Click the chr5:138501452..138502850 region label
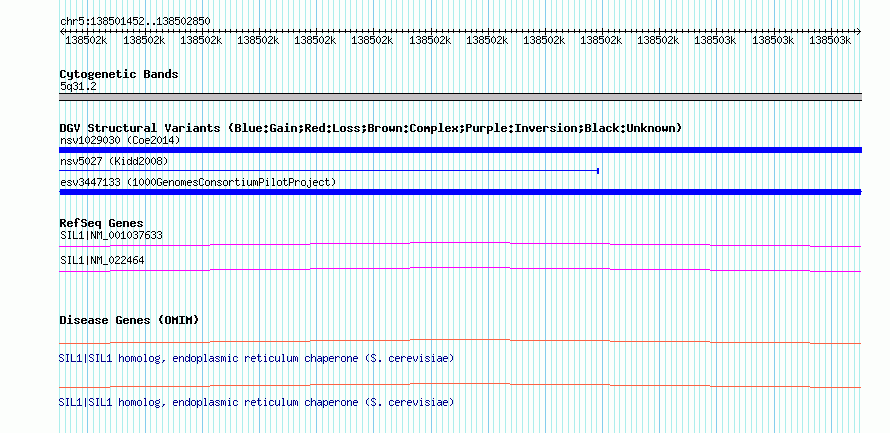This screenshot has width=890, height=433. click(x=135, y=22)
